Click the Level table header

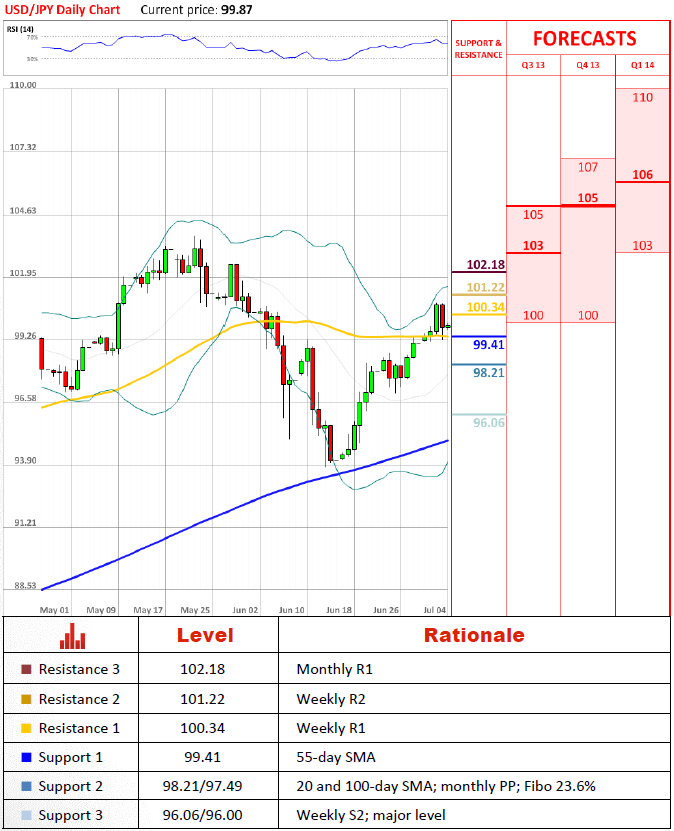coord(205,635)
